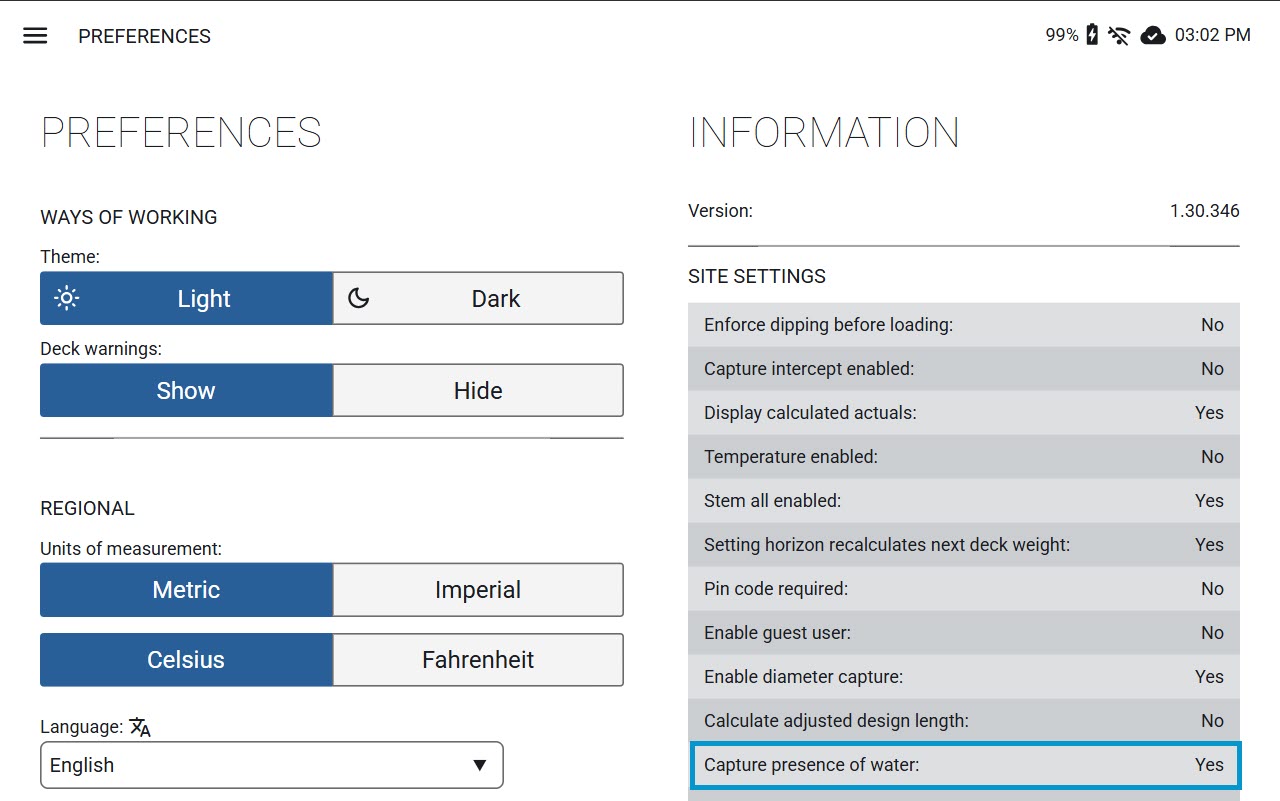Click the battery charging status icon
This screenshot has width=1280, height=801.
tap(1092, 35)
